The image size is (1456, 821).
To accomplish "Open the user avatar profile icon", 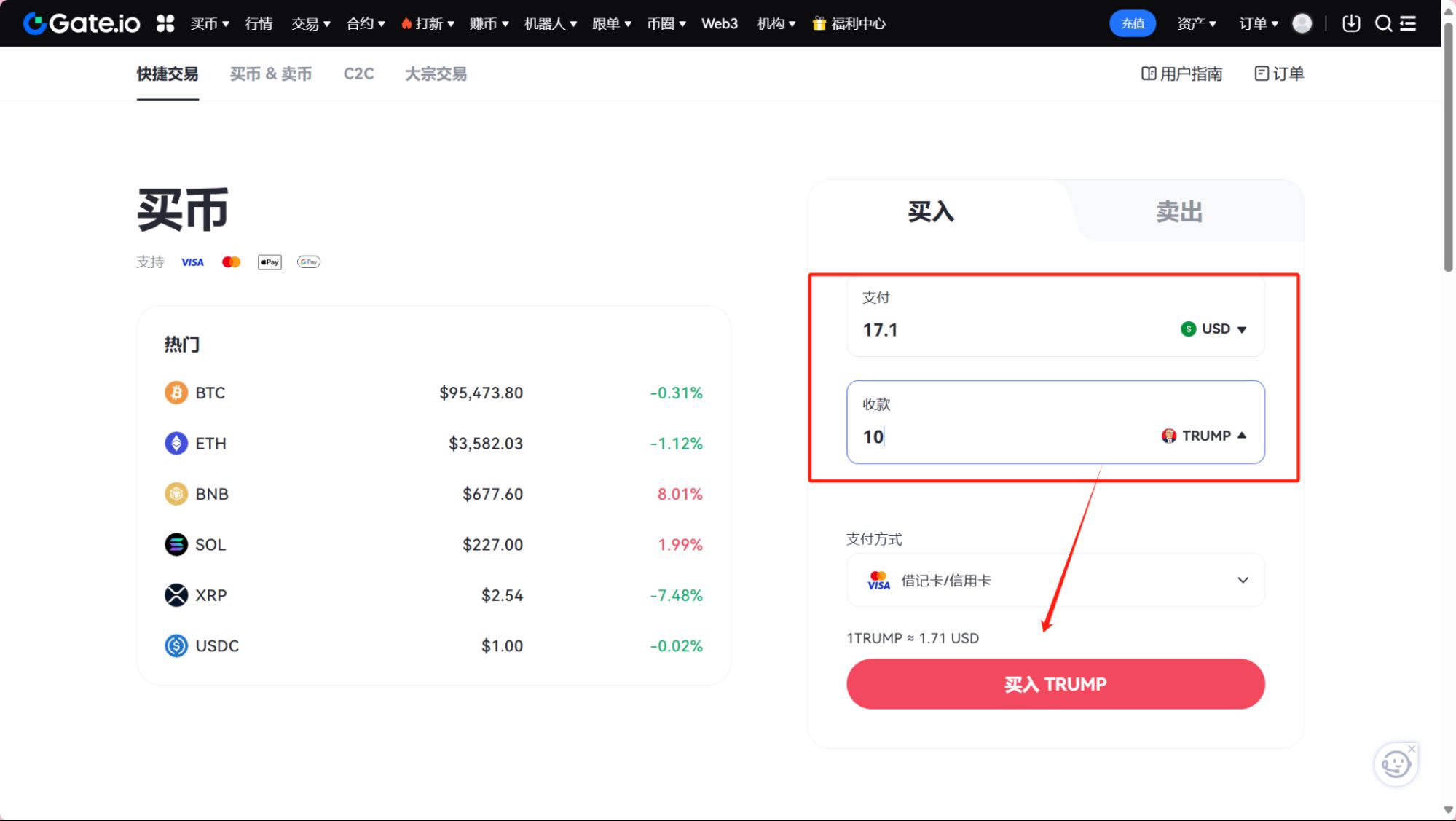I will coord(1302,23).
